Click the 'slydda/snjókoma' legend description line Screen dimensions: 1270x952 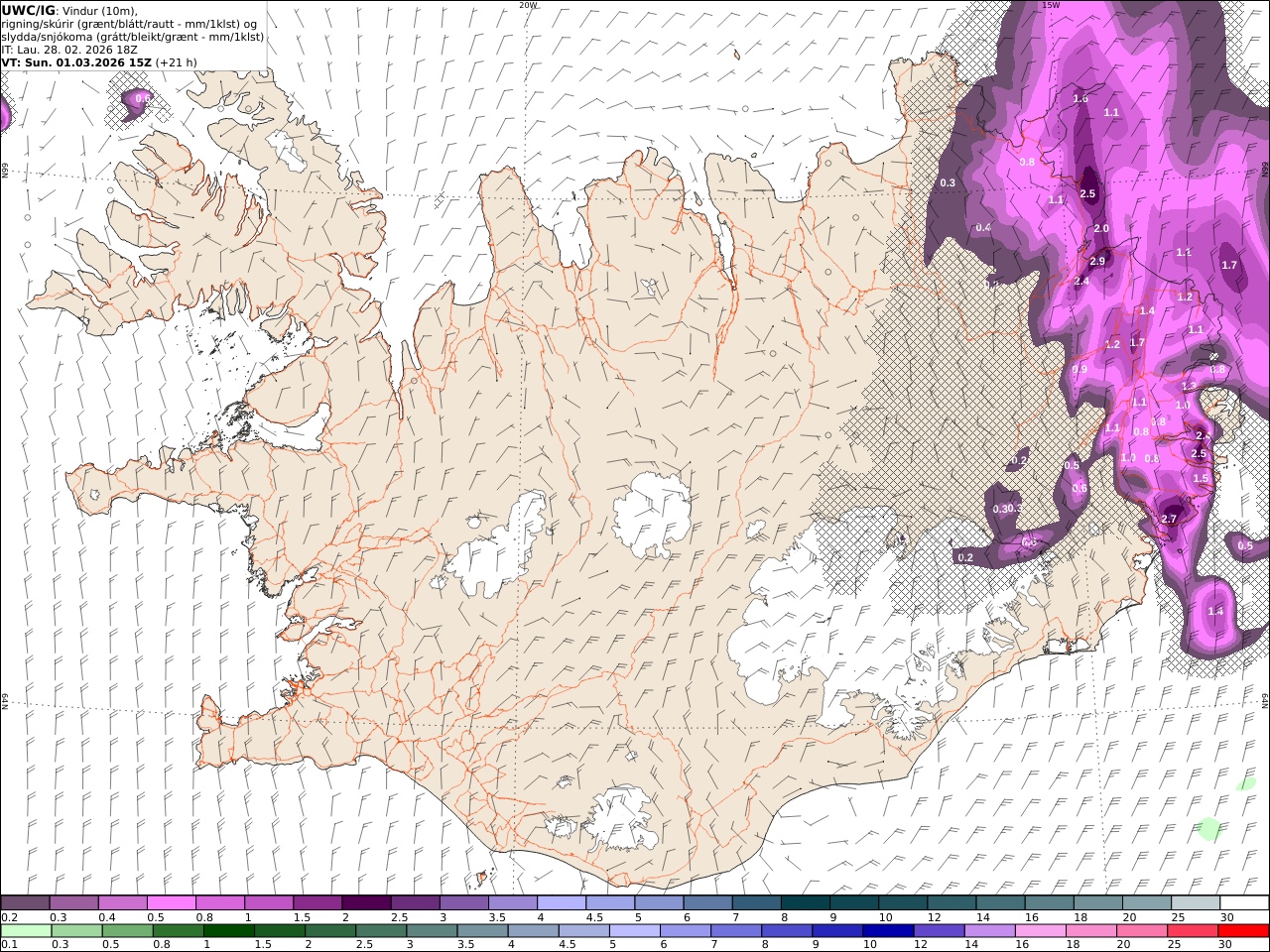[132, 37]
